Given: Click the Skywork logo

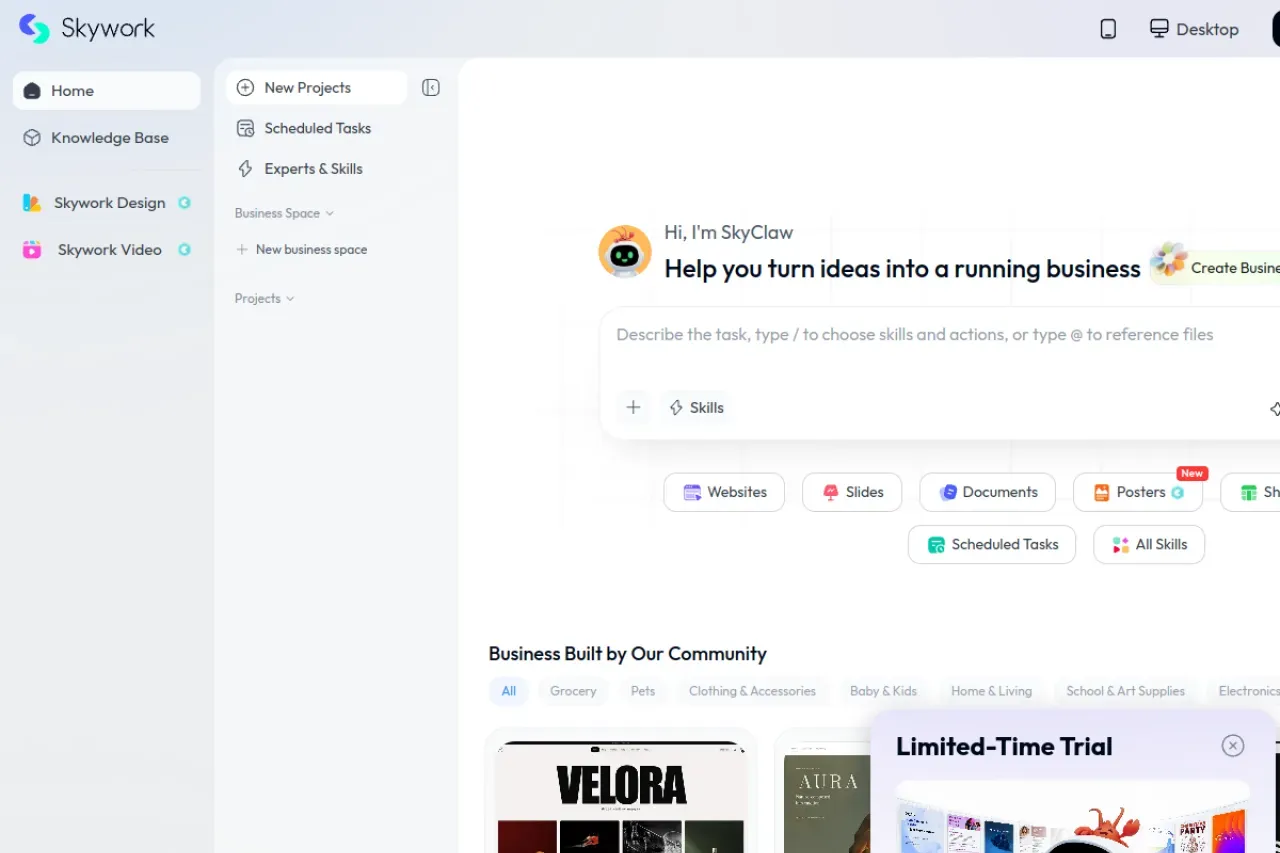Looking at the screenshot, I should (x=87, y=29).
